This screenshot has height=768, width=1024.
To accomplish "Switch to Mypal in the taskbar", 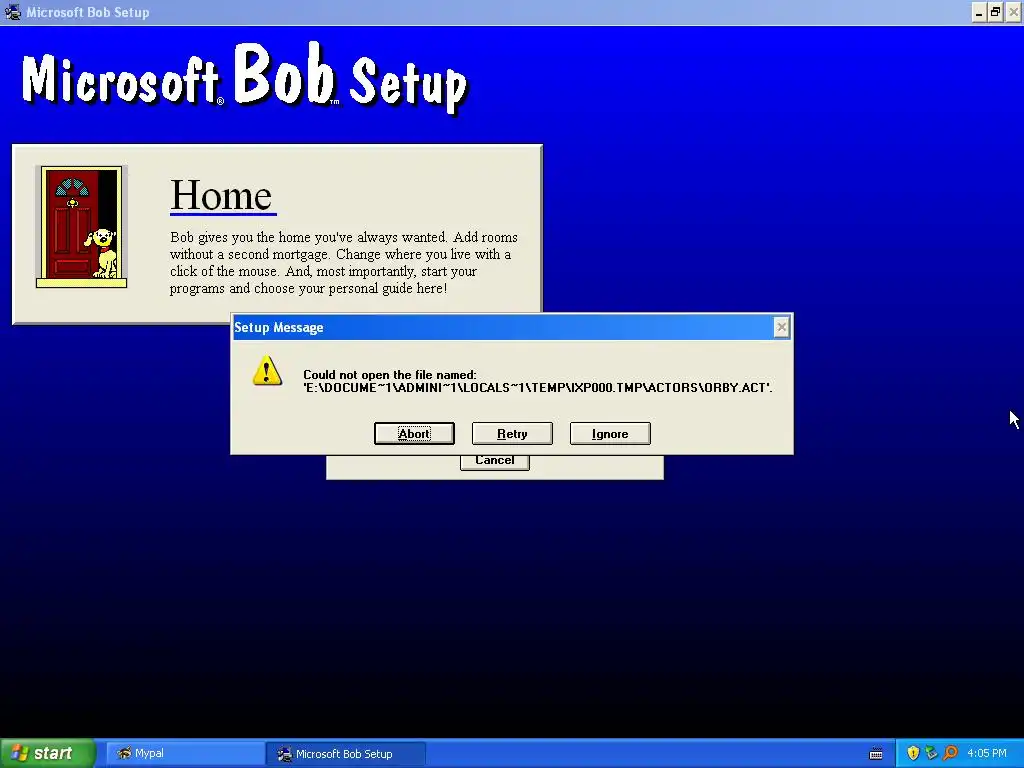I will point(184,754).
